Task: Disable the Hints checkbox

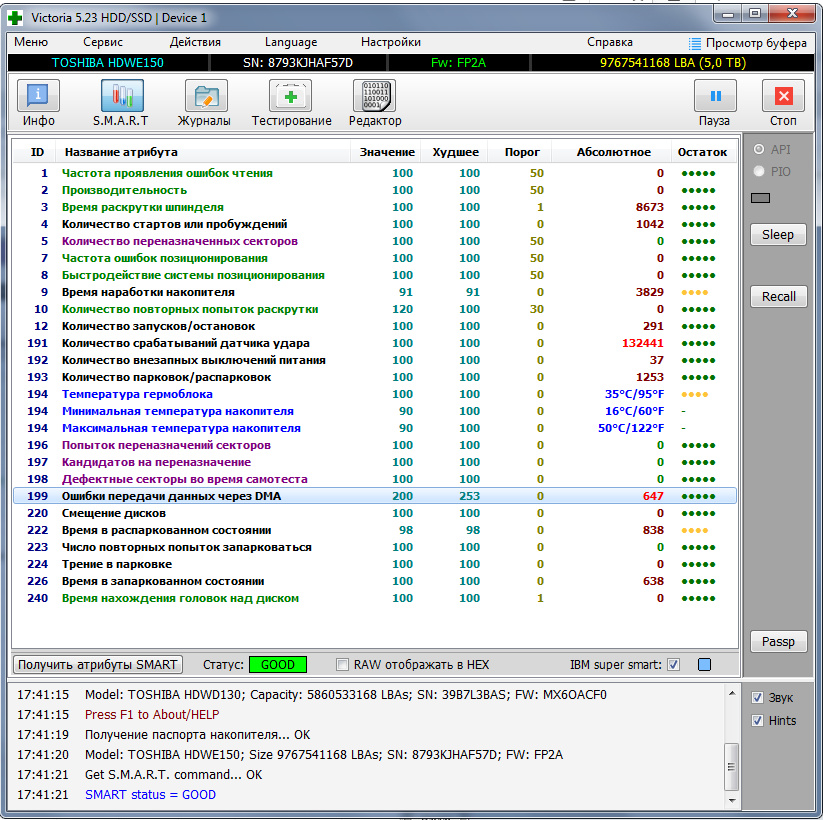Action: (x=758, y=720)
